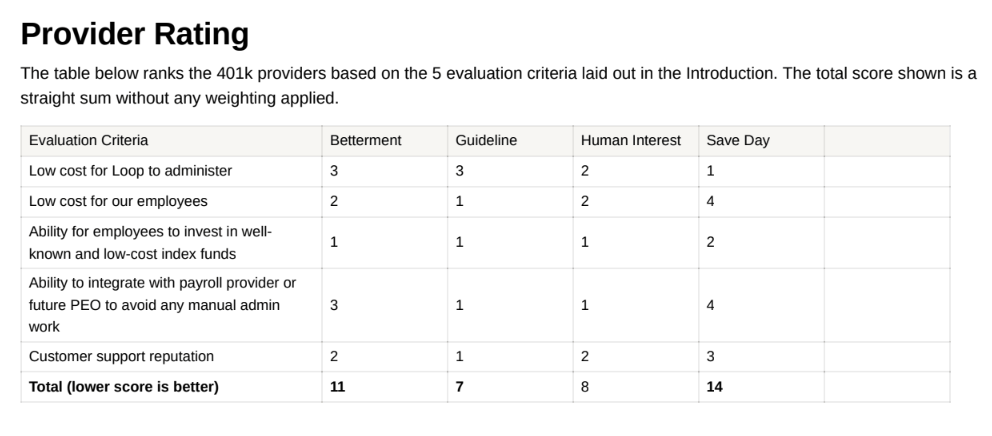Click Save Day's total score of 14
Screen dimensions: 992x436
click(x=714, y=387)
